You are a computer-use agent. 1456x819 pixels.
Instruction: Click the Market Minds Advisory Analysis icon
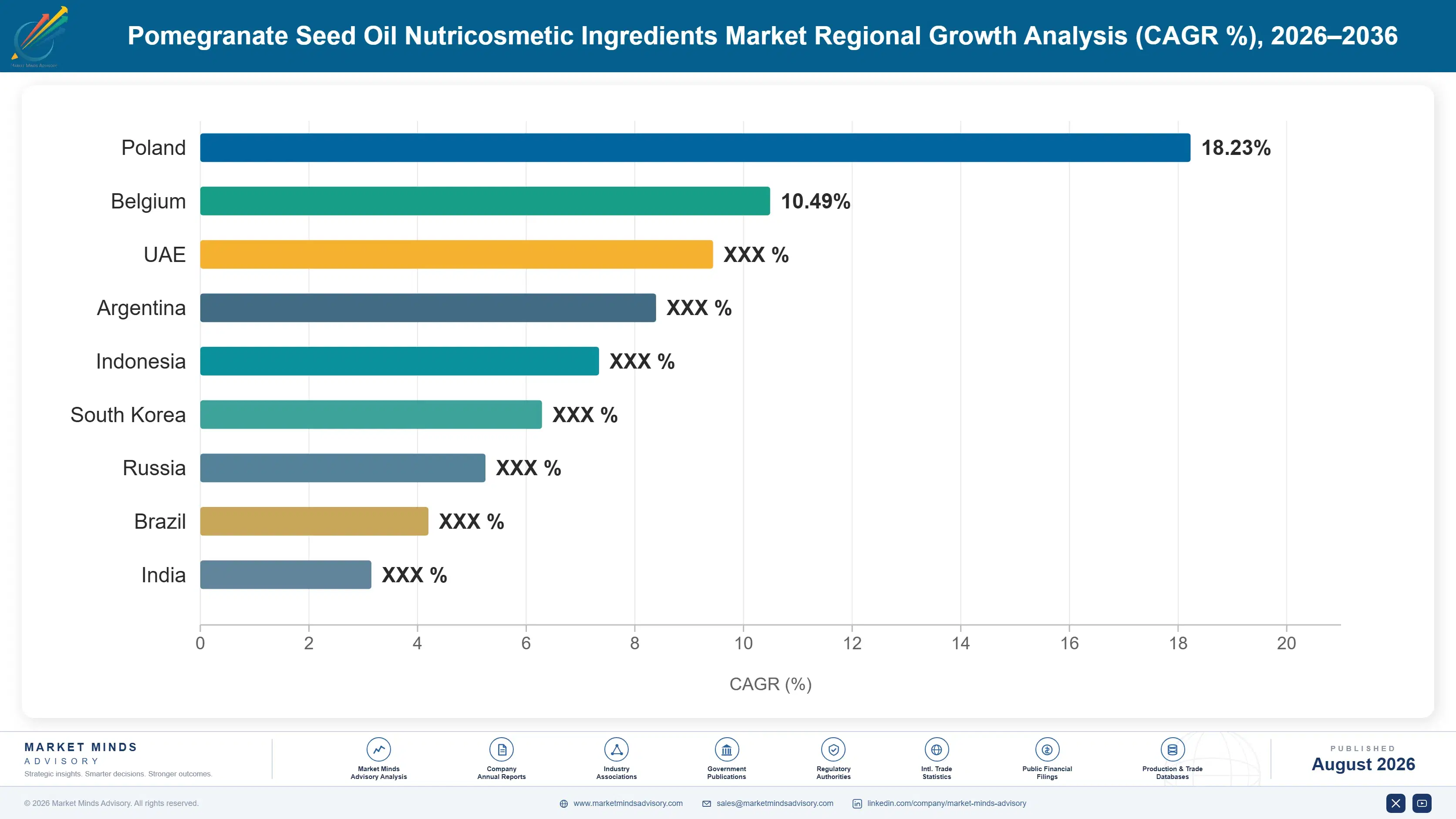[x=379, y=749]
